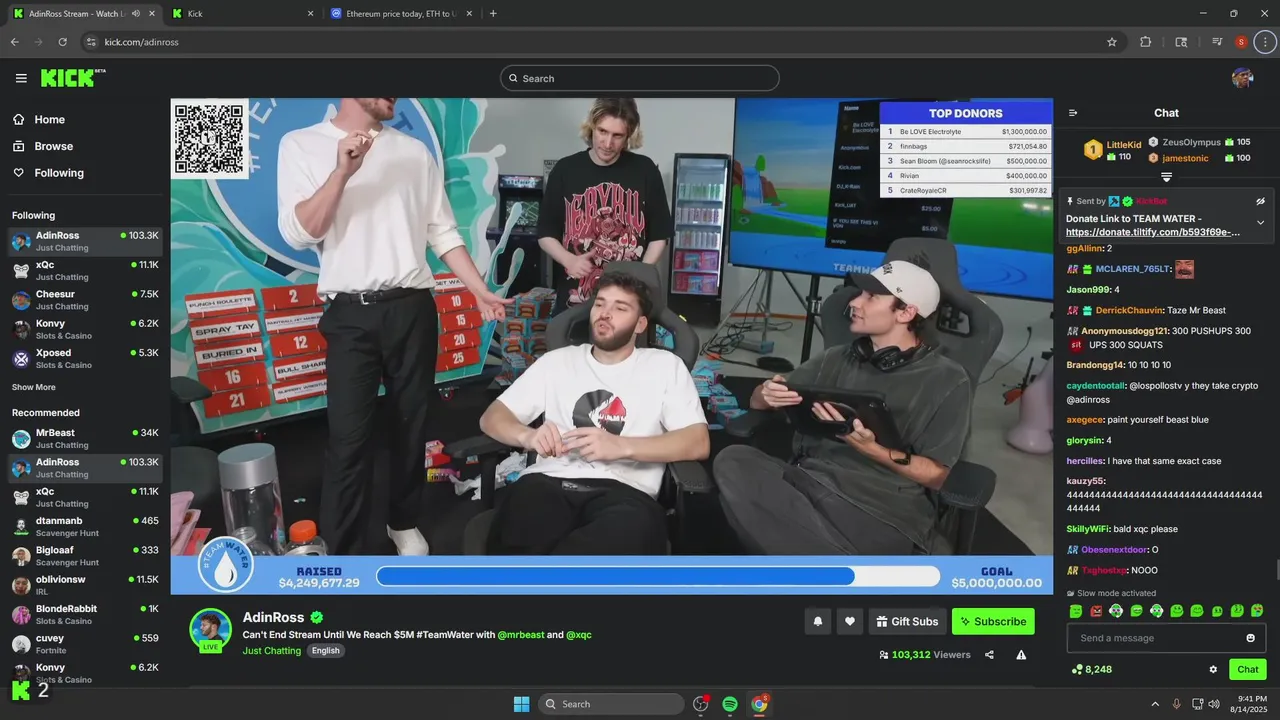
Task: Open Browse in the sidebar
Action: pyautogui.click(x=42, y=146)
